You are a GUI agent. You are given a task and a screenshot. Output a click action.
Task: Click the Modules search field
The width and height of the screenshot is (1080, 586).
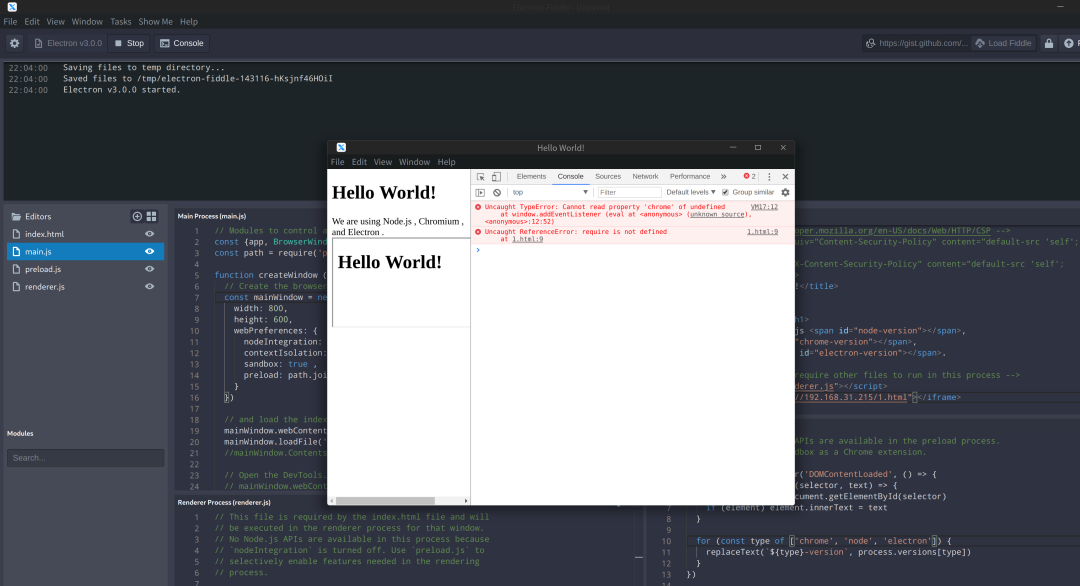click(85, 458)
